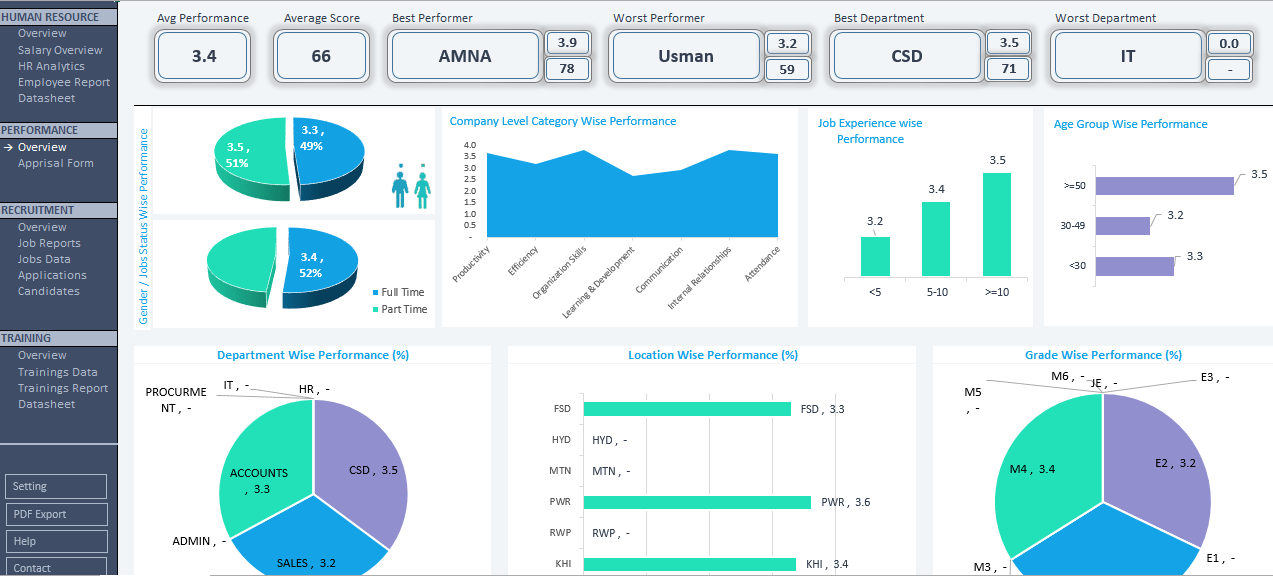This screenshot has height=576, width=1273.
Task: Open the Datasheet under Human Resource
Action: point(47,98)
